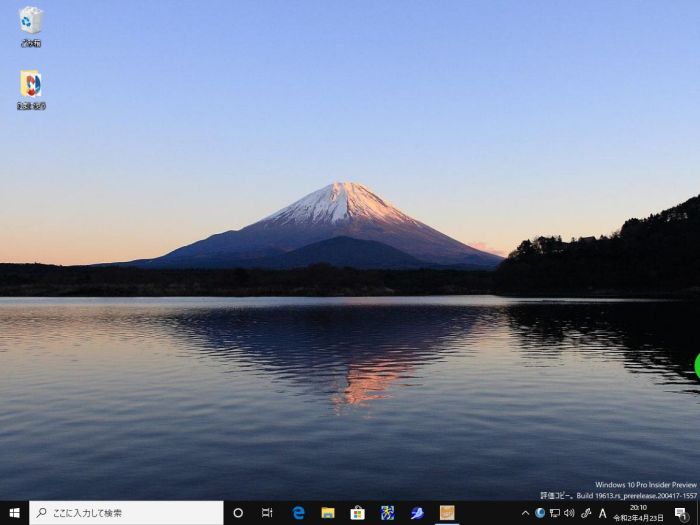Expand the hidden system tray icons

525,513
